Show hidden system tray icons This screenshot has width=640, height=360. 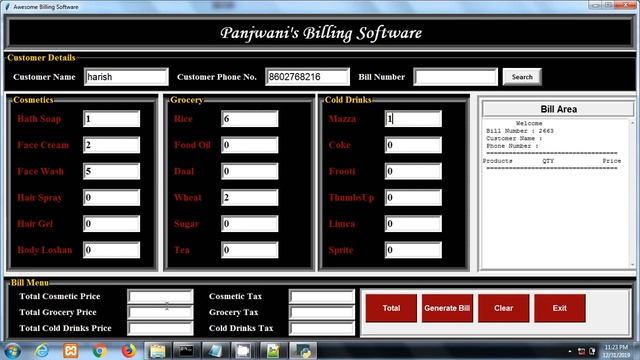tap(570, 351)
